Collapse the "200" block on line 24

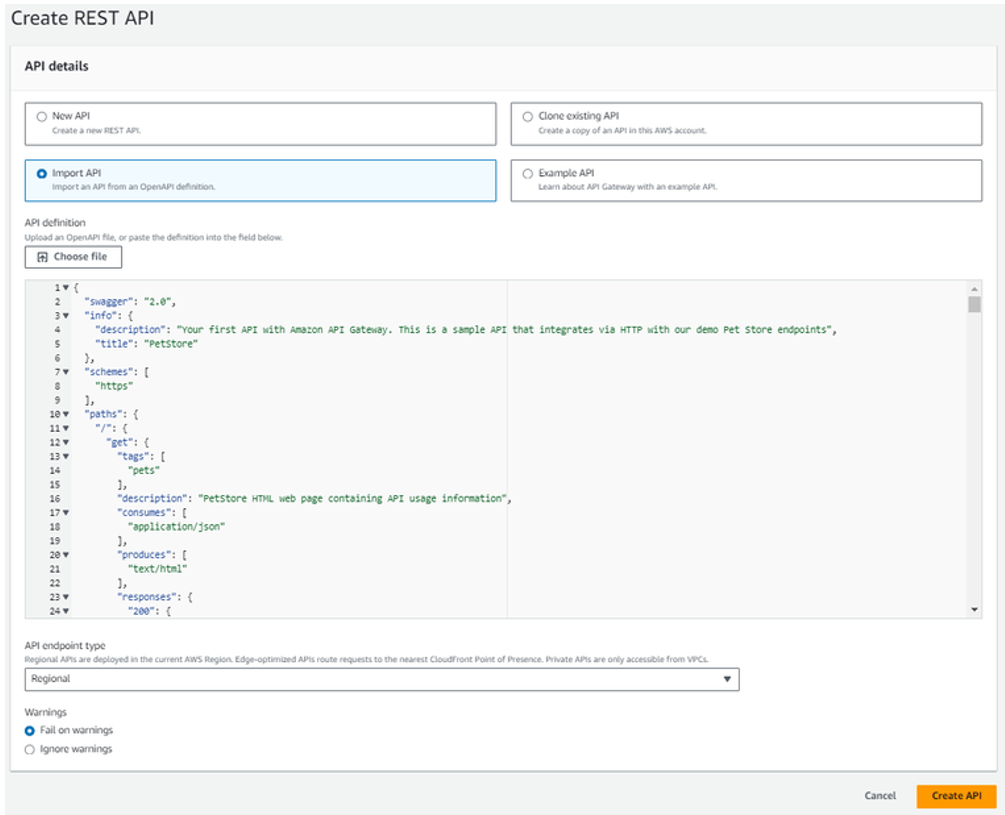click(x=65, y=611)
